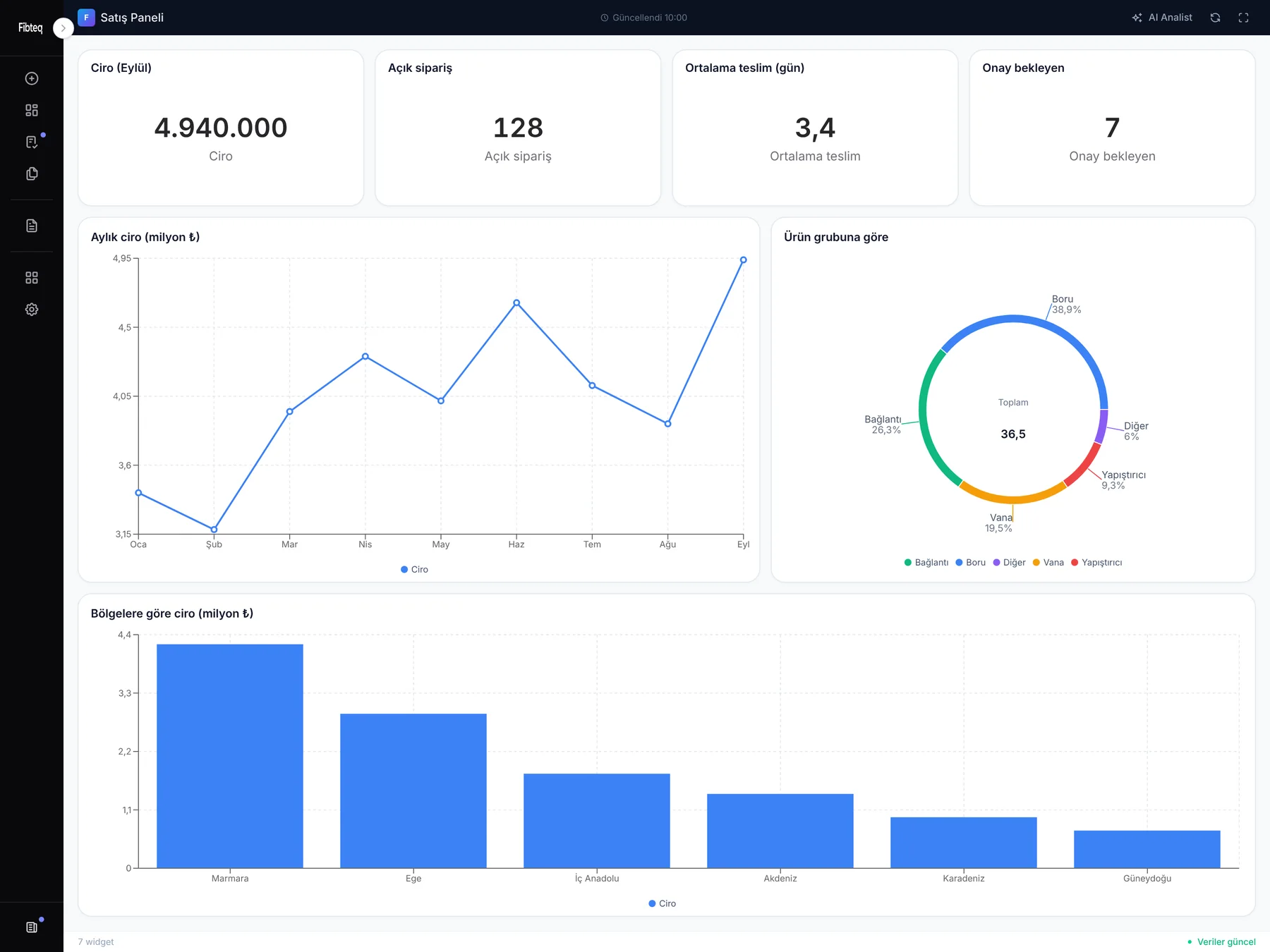Click the refresh icon in top bar

pos(1215,18)
